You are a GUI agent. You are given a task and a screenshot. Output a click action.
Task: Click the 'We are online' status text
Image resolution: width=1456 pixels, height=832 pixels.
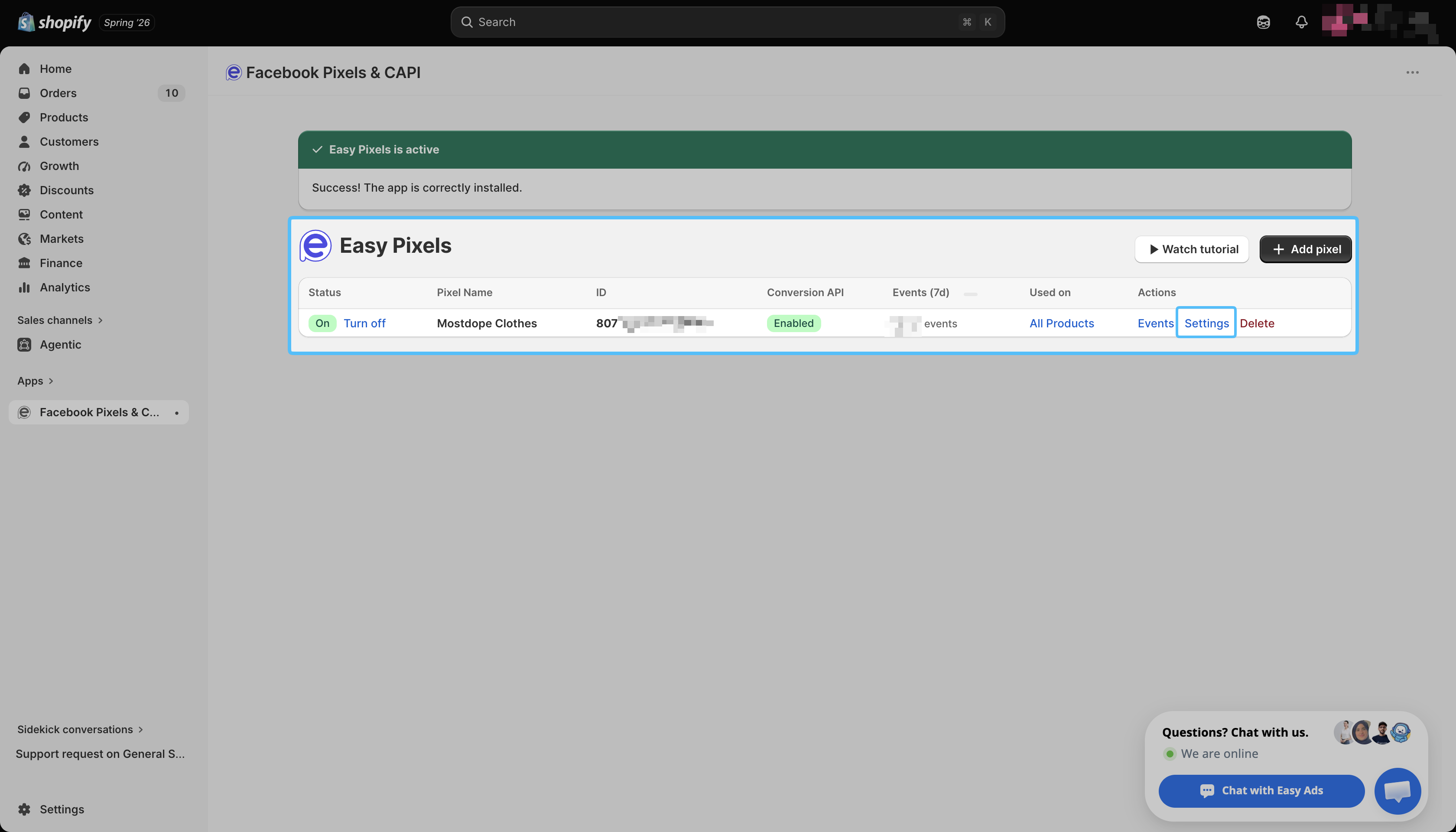pyautogui.click(x=1219, y=754)
